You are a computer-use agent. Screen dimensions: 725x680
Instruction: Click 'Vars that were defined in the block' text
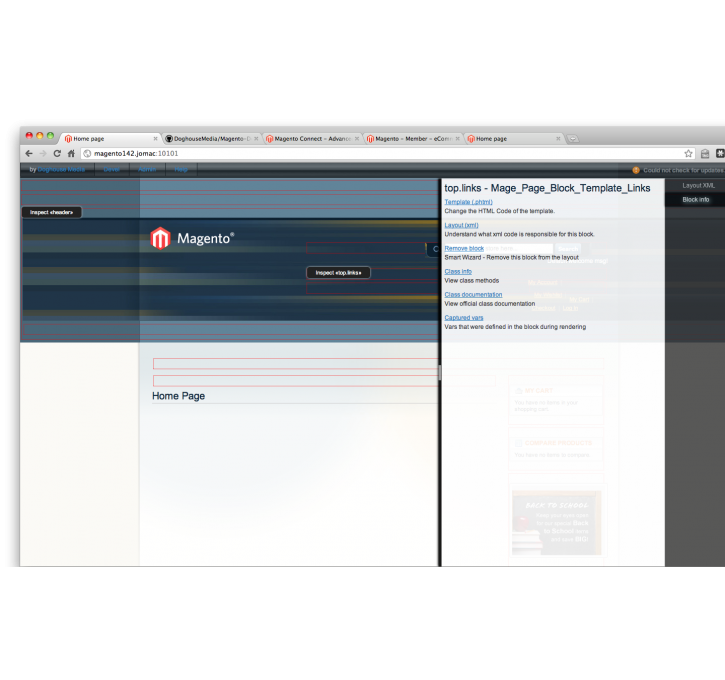pos(515,327)
